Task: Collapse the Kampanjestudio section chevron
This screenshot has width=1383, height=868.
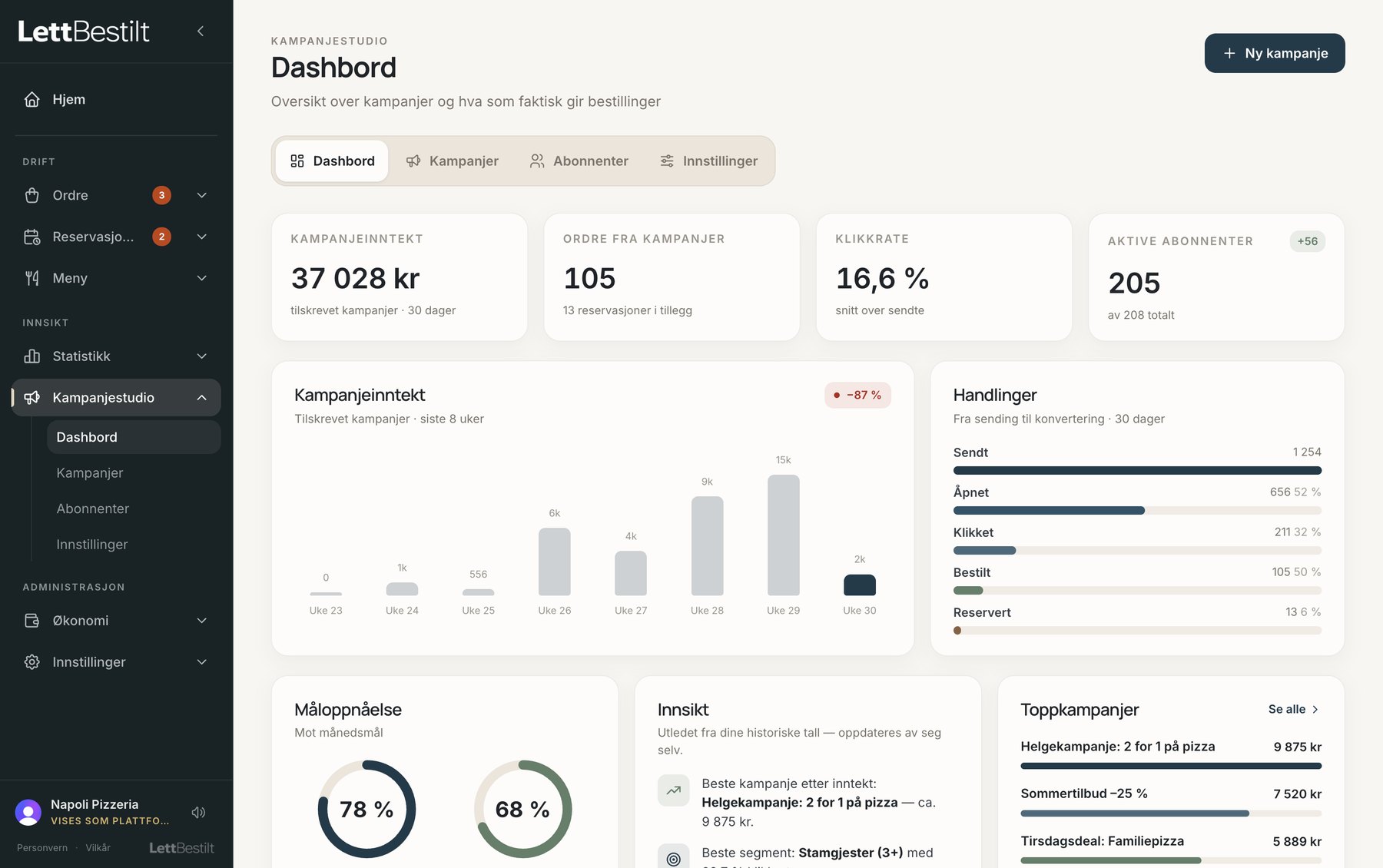Action: click(x=202, y=397)
